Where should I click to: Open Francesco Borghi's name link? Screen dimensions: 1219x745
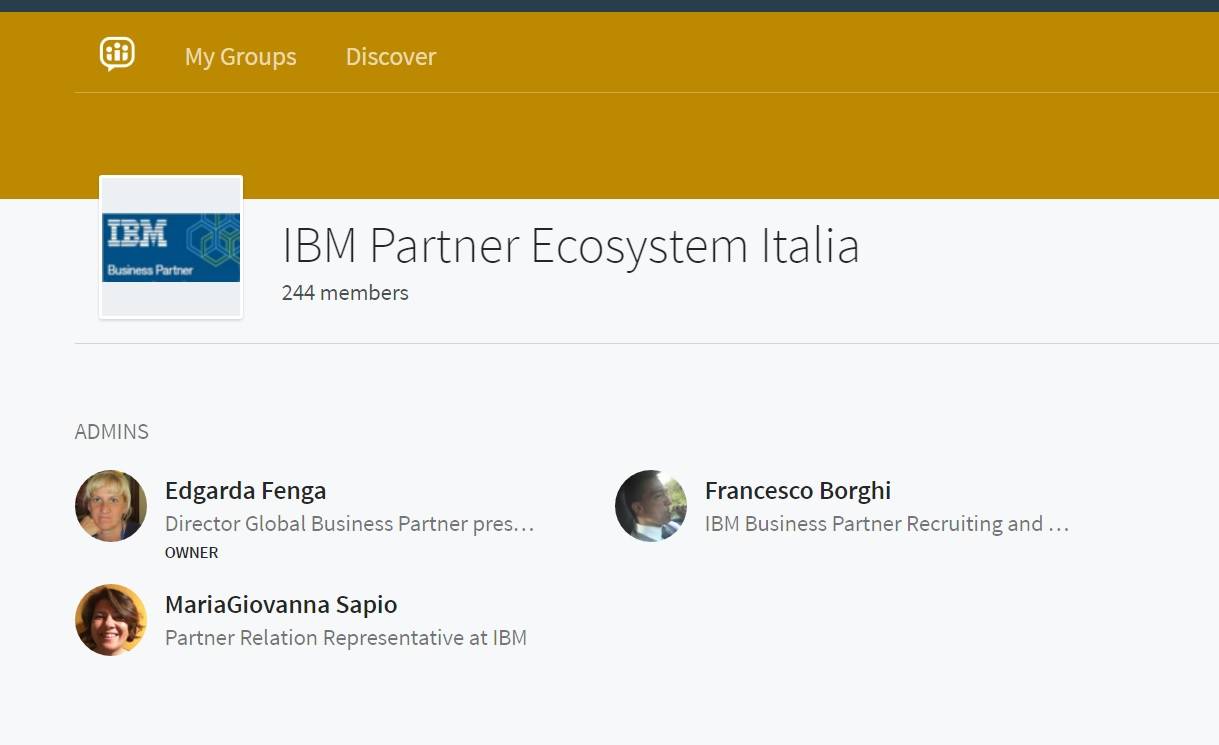797,491
